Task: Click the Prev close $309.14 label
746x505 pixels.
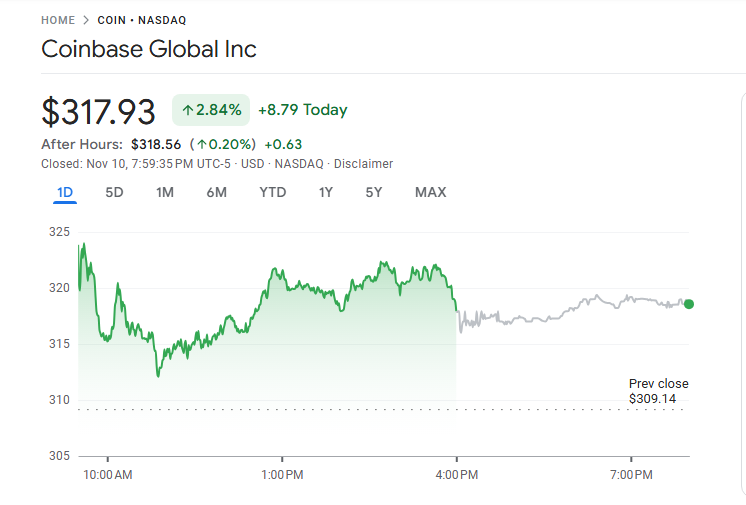Action: click(x=658, y=391)
